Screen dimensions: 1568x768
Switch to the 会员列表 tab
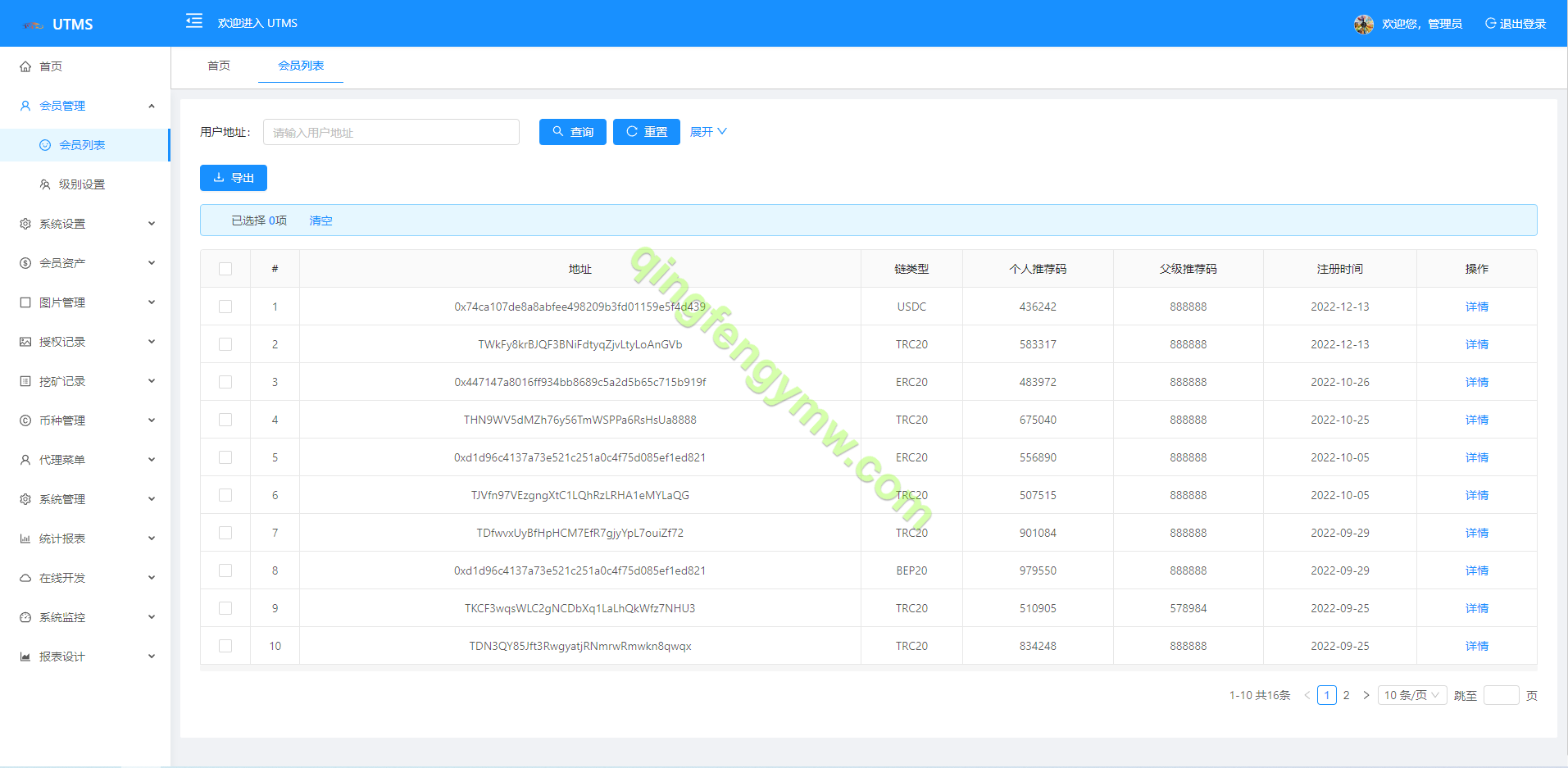click(x=301, y=66)
